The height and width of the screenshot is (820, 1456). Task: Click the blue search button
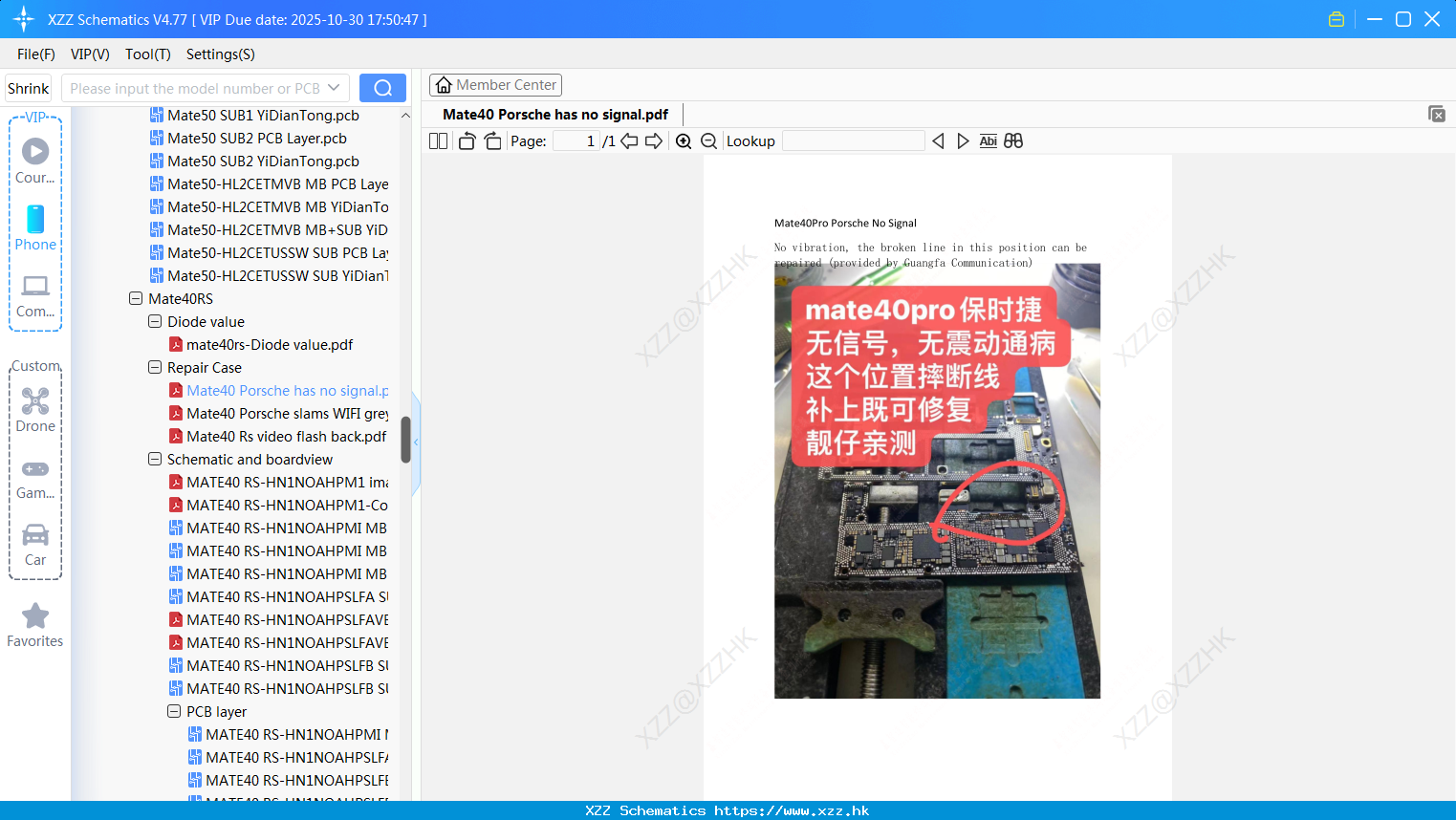[382, 88]
